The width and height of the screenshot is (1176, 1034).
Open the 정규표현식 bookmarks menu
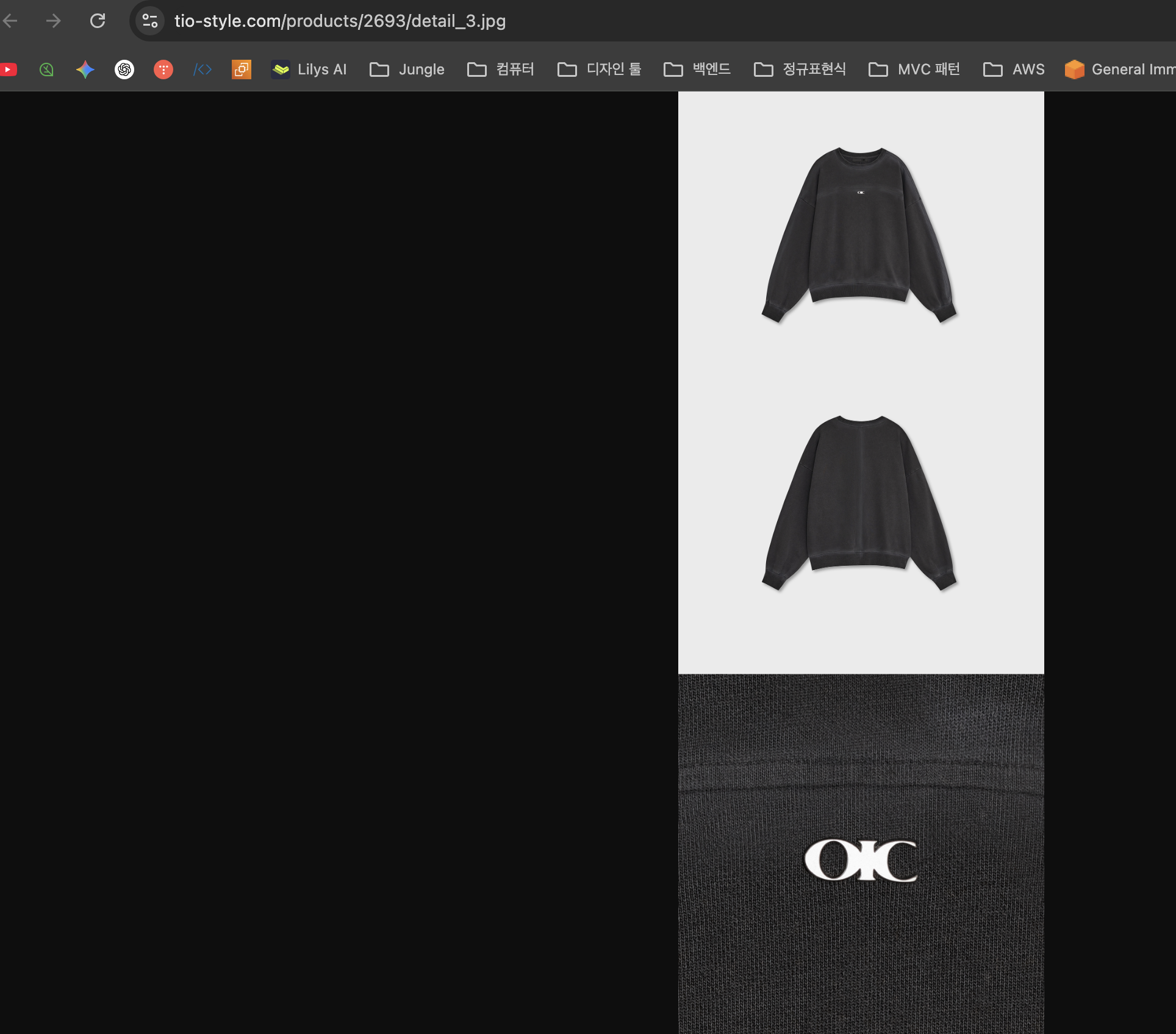(x=800, y=69)
